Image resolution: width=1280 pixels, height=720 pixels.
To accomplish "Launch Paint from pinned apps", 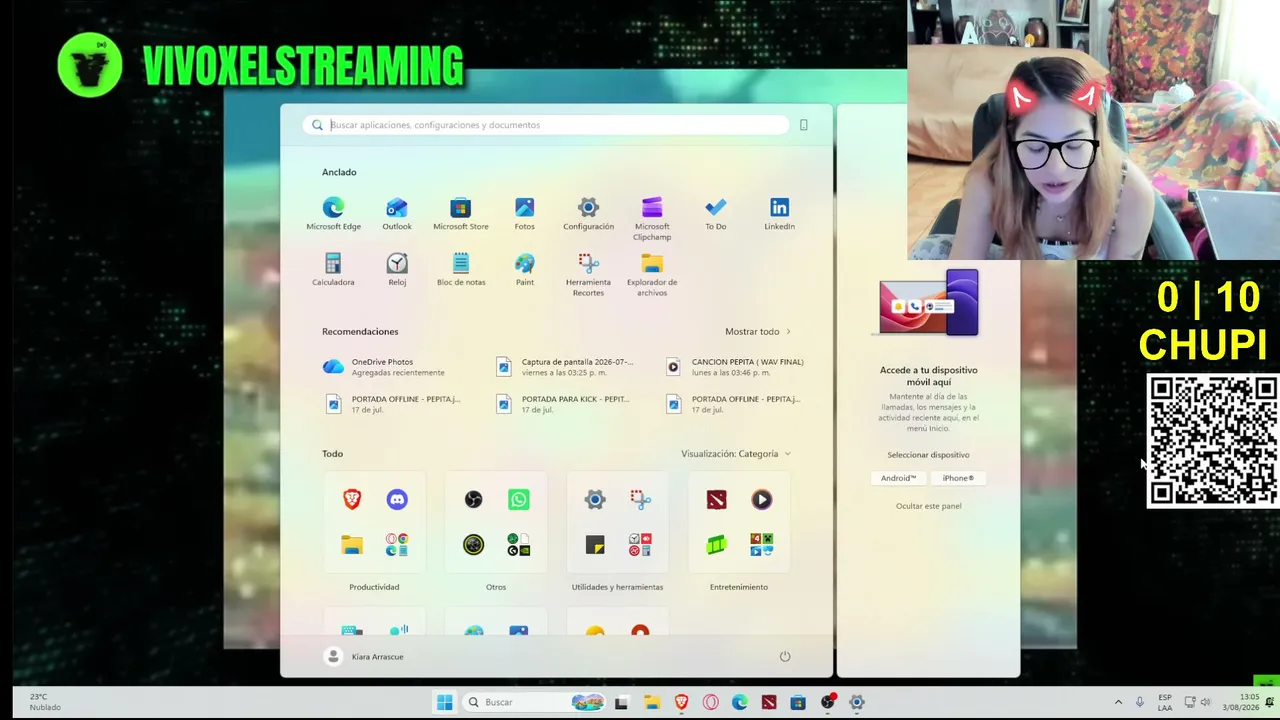I will click(525, 269).
